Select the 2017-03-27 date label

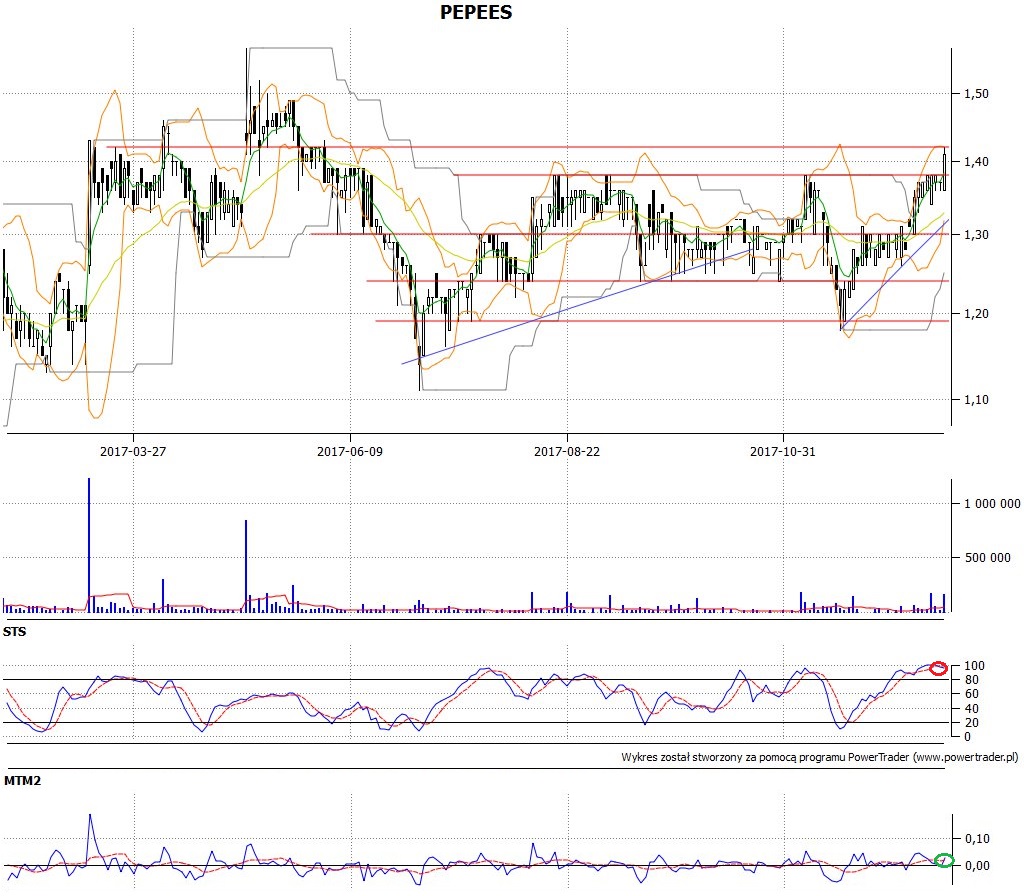click(133, 451)
